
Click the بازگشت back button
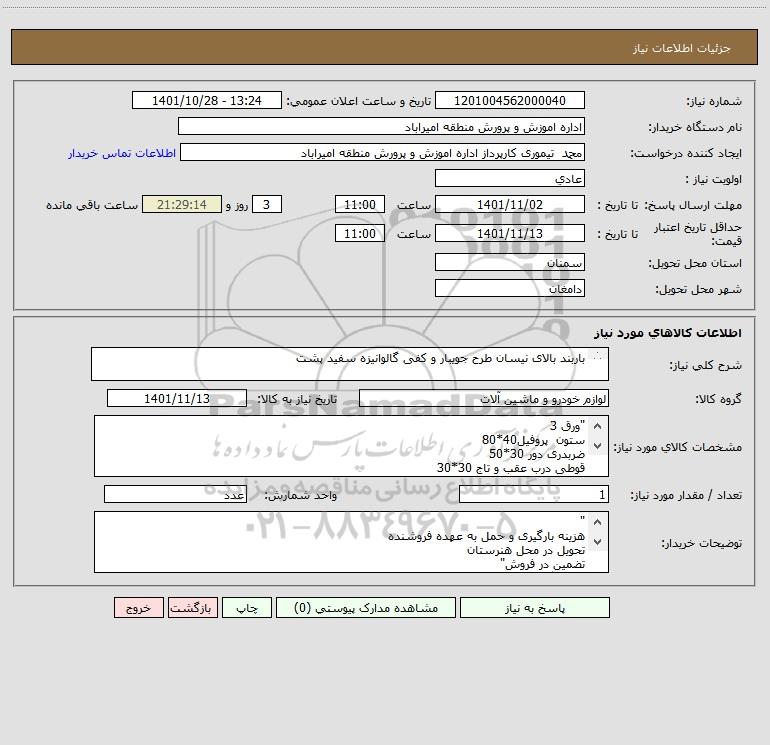click(192, 607)
